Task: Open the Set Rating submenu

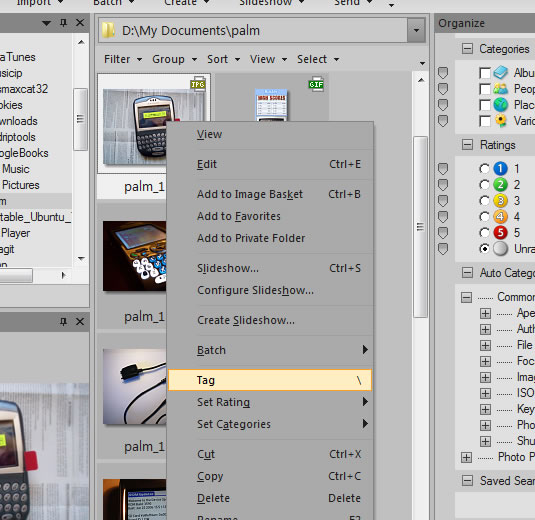Action: click(x=270, y=402)
